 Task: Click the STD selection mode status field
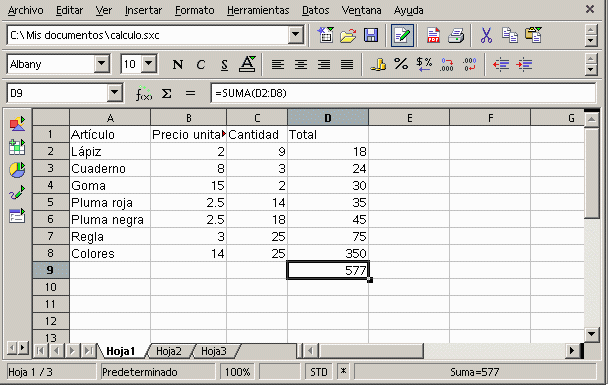[319, 372]
